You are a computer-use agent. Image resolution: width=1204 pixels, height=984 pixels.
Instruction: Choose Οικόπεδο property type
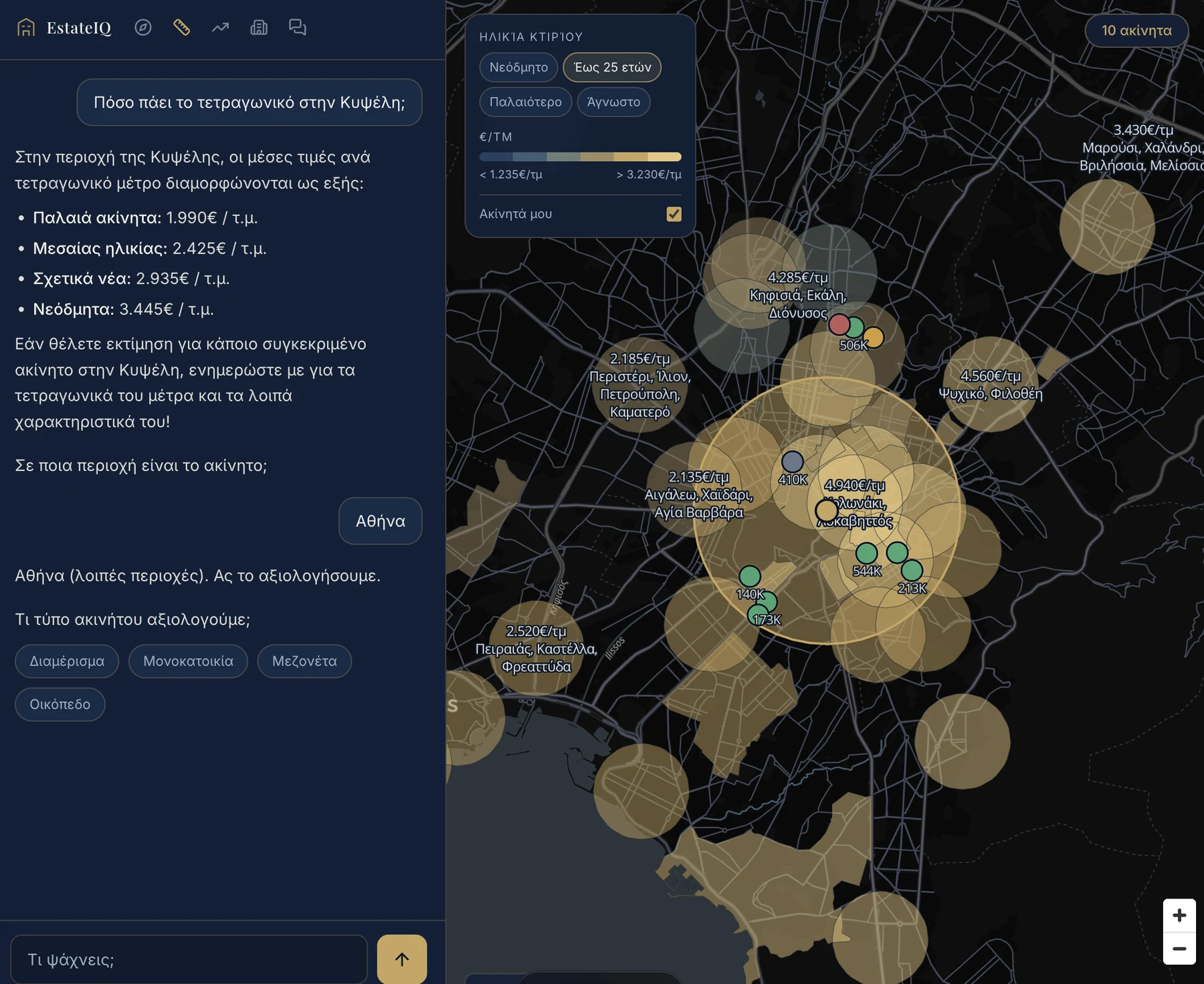(60, 704)
